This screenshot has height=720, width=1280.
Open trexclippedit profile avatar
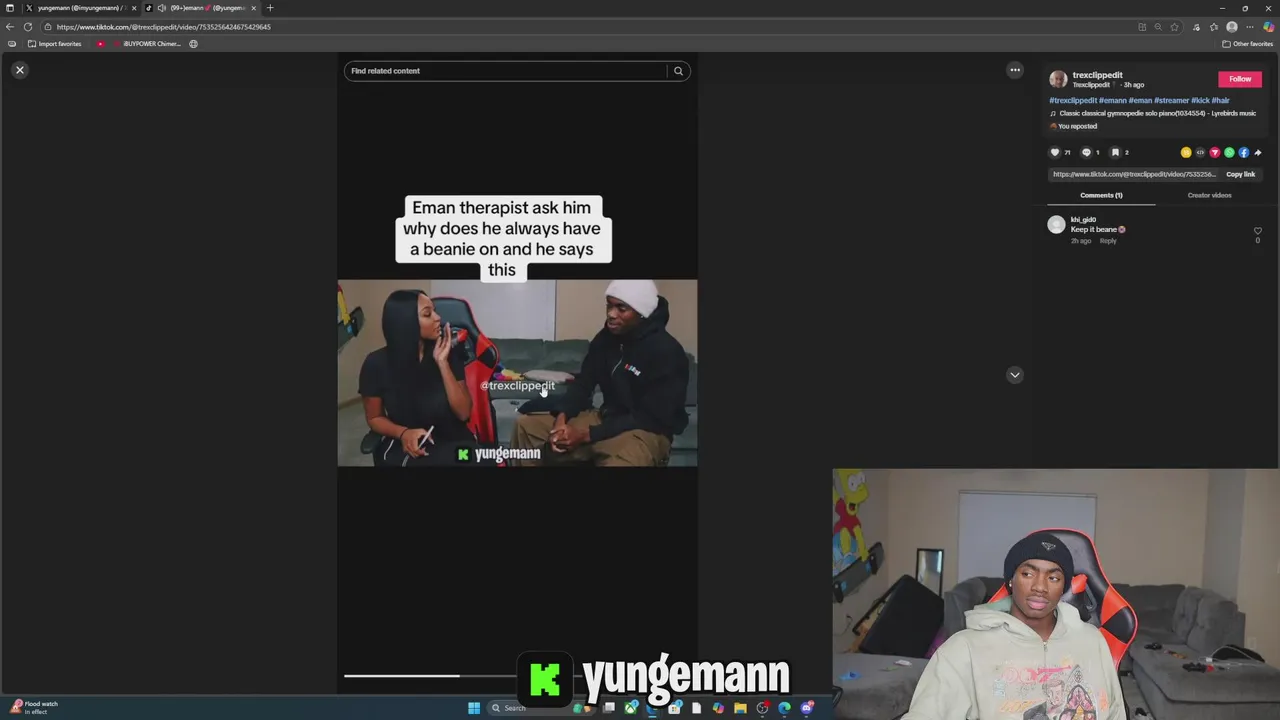(1058, 79)
